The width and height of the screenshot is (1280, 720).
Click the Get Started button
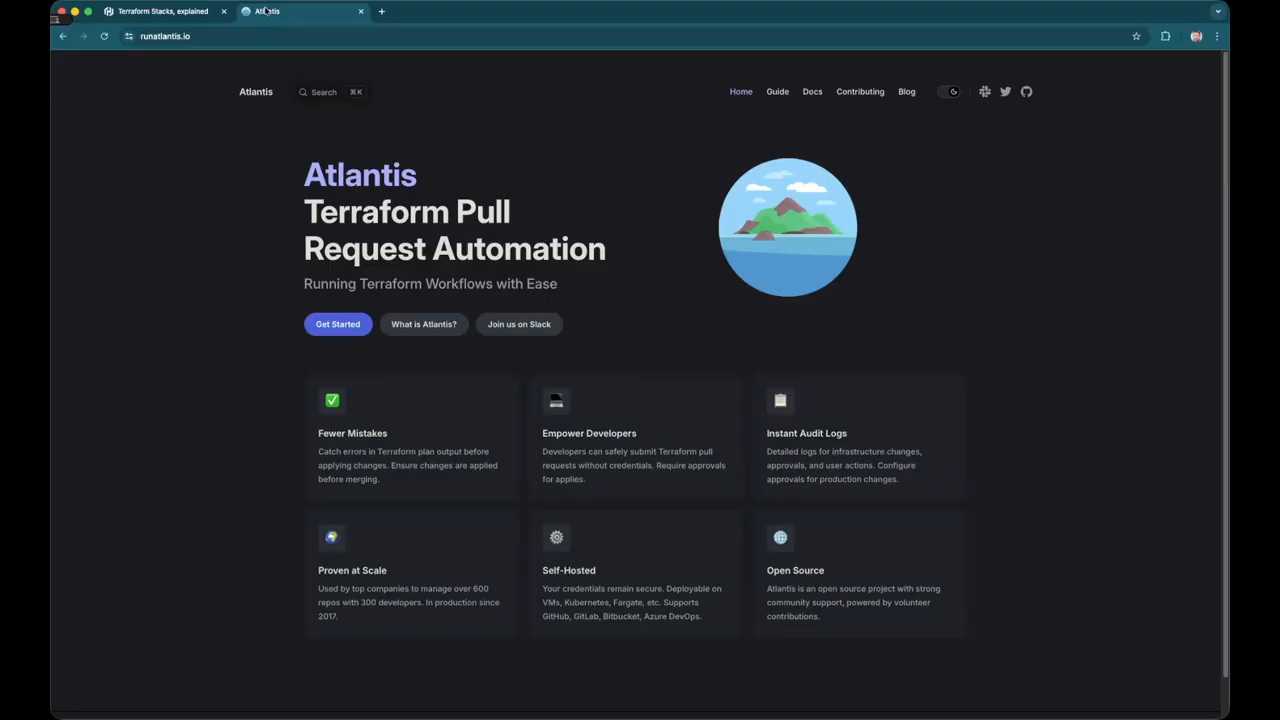click(x=338, y=324)
